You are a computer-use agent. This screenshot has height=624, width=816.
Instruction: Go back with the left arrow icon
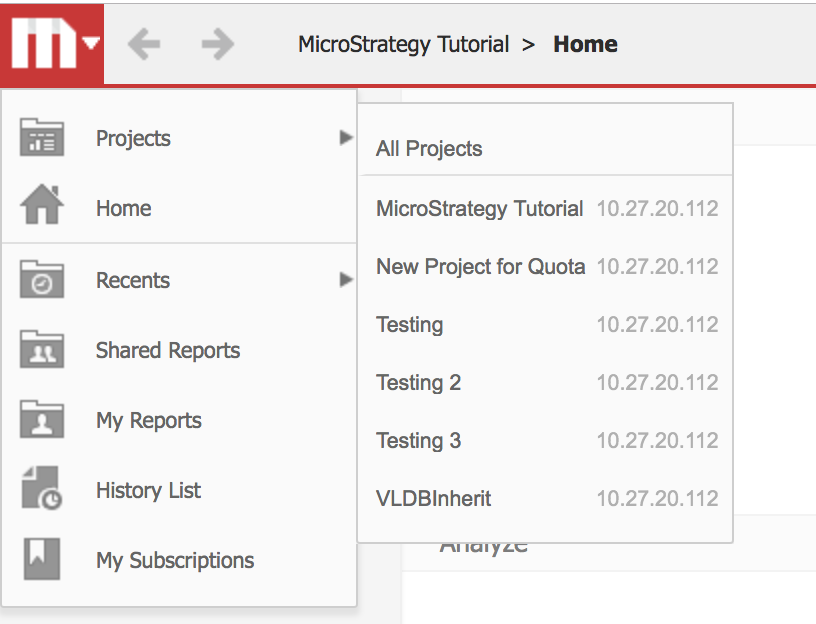[x=144, y=44]
